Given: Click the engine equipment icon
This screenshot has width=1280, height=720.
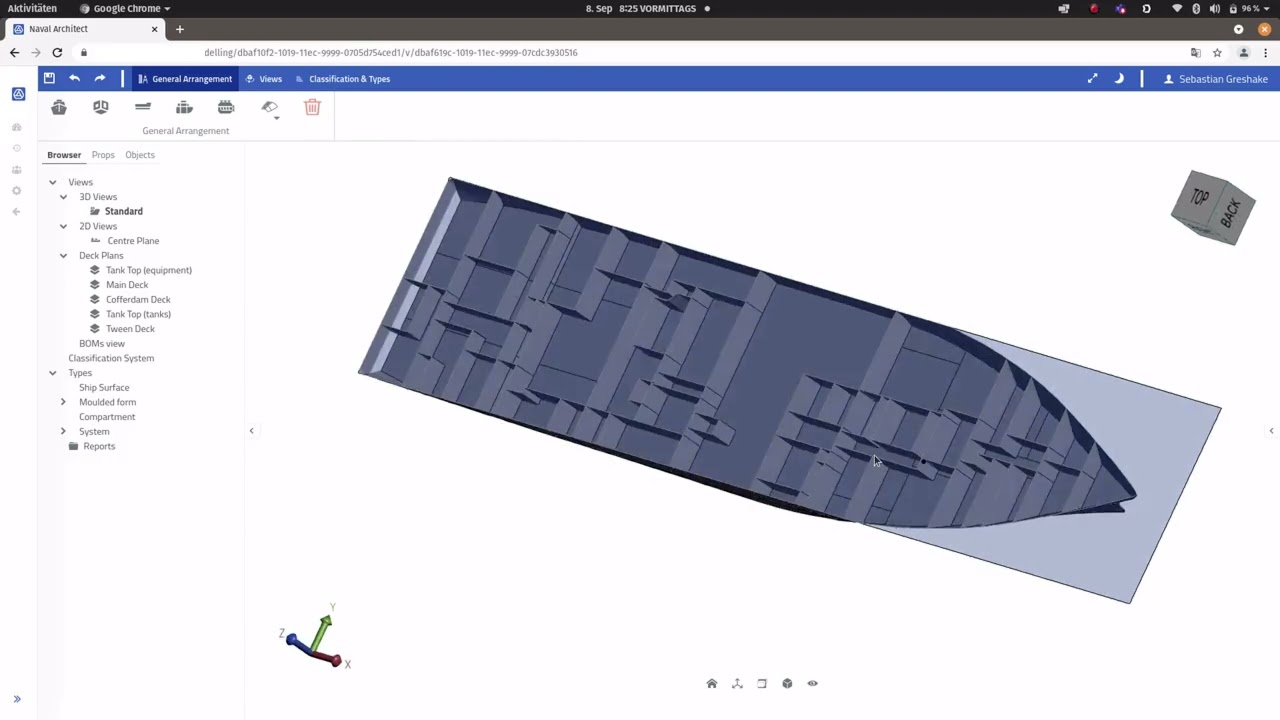Looking at the screenshot, I should click(x=226, y=107).
